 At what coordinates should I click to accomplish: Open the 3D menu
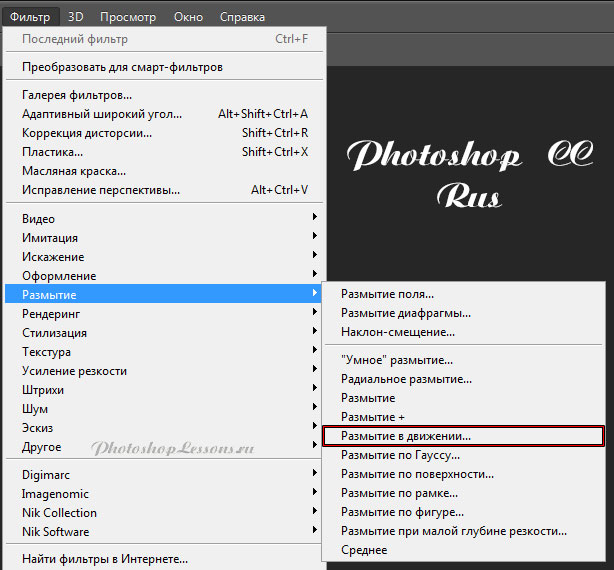click(x=76, y=17)
